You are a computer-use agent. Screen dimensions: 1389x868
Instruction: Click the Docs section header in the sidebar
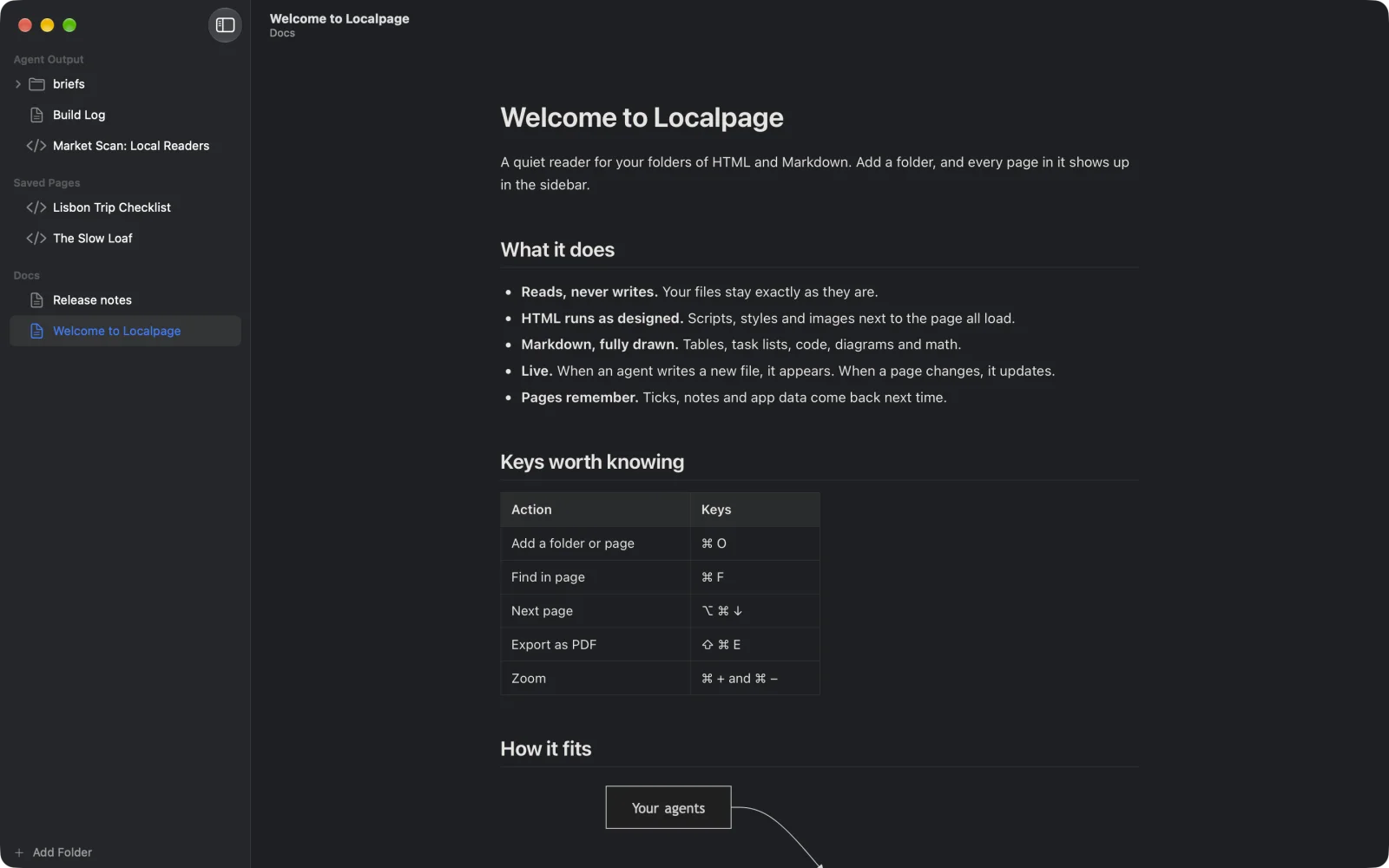tap(27, 275)
